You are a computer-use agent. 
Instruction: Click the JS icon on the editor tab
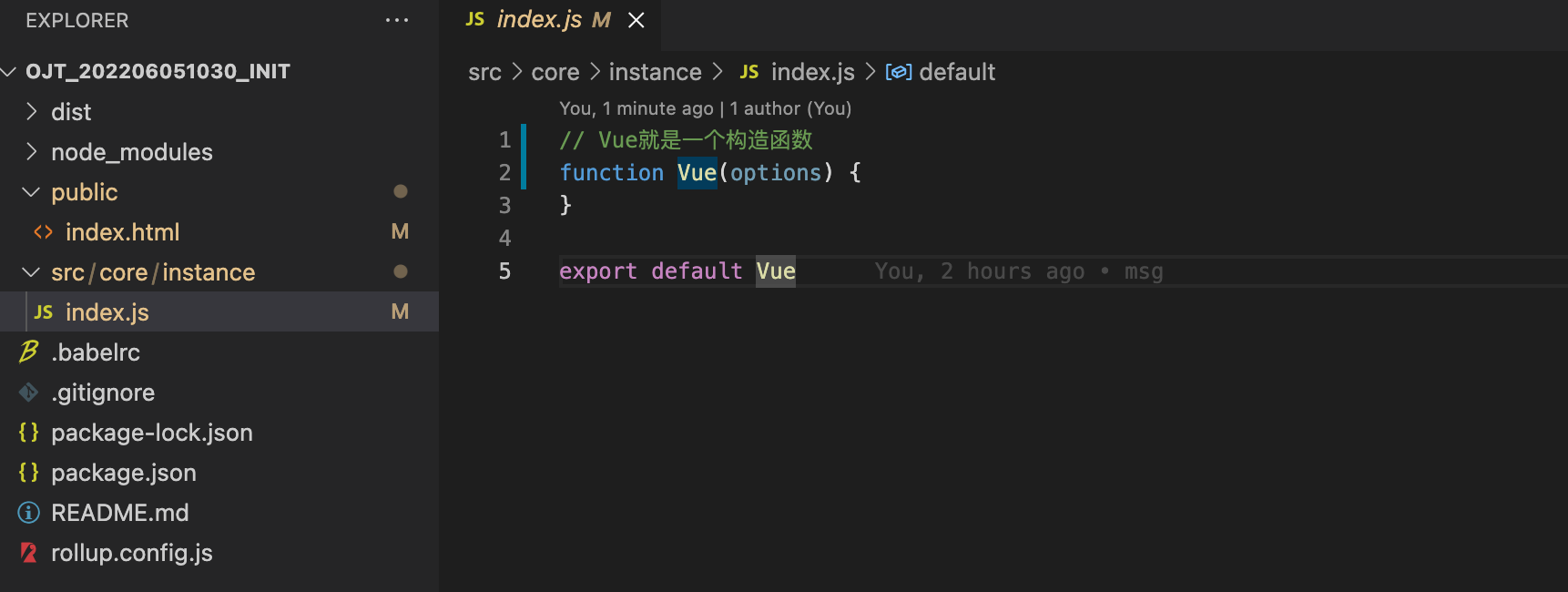pyautogui.click(x=475, y=19)
